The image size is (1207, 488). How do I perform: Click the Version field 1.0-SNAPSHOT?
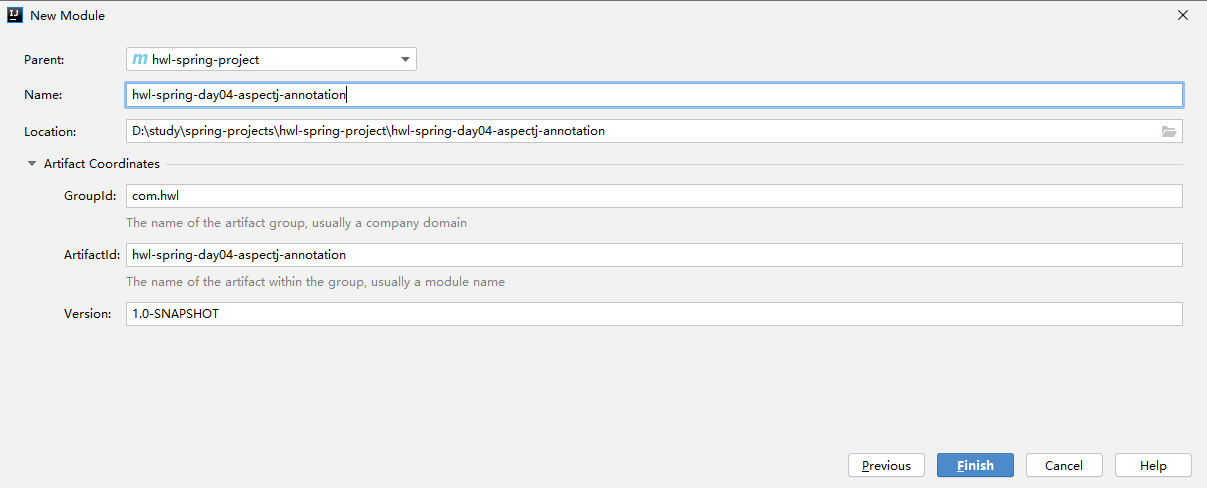654,314
